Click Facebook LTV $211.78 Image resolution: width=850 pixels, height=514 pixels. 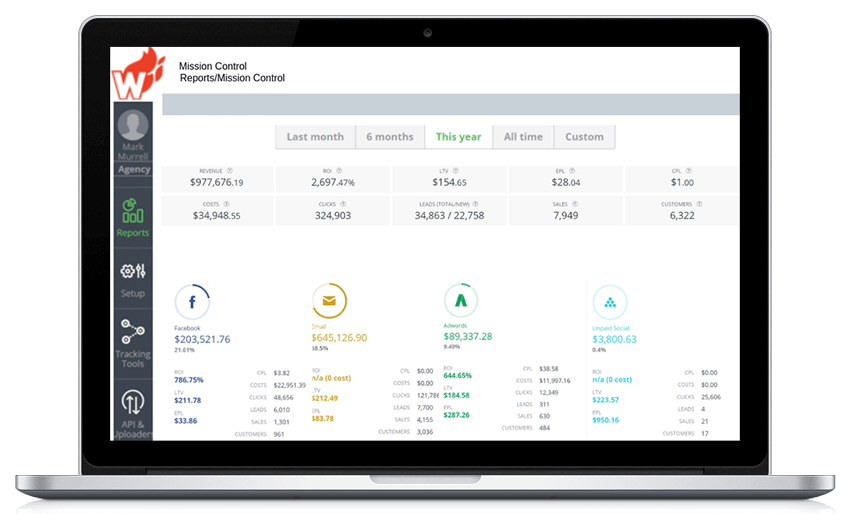tap(188, 401)
